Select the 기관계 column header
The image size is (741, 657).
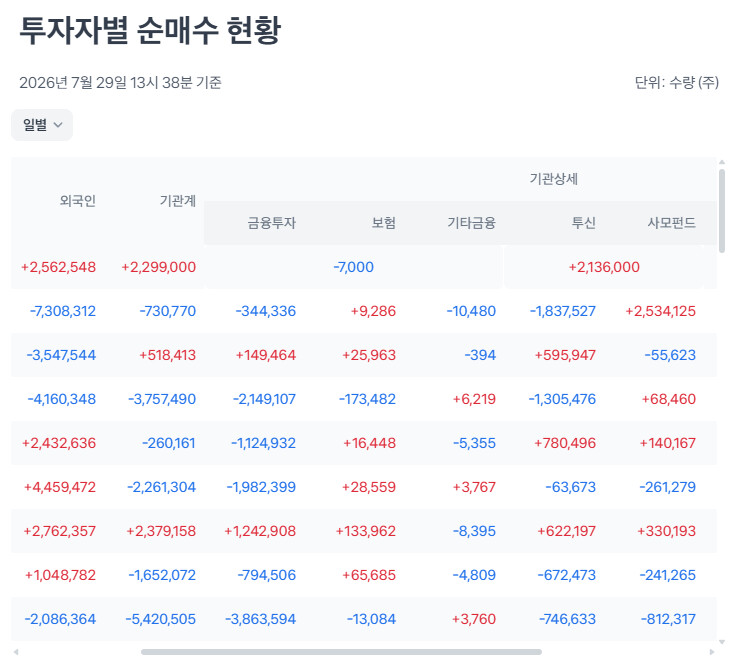178,201
